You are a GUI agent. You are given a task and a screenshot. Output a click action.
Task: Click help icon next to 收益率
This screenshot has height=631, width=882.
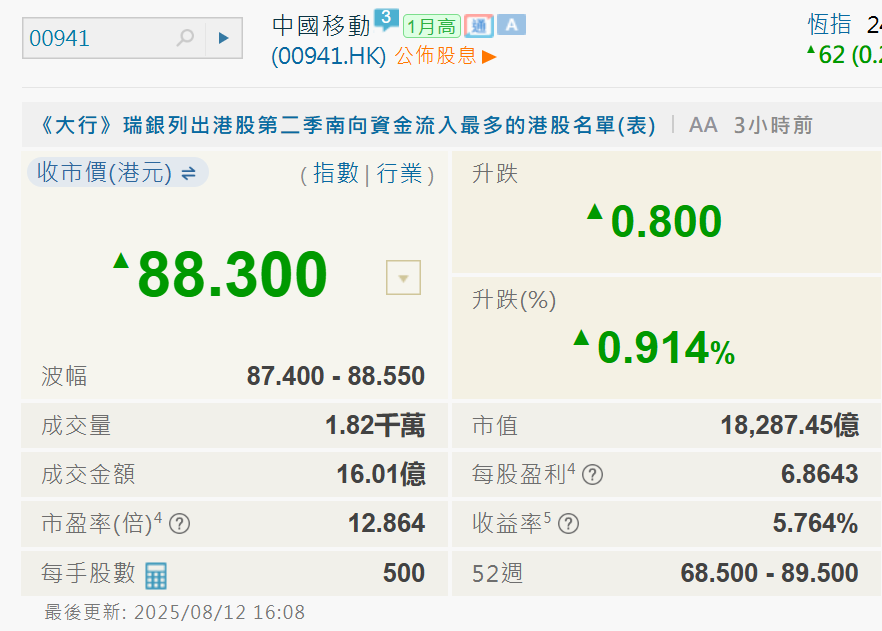(569, 524)
